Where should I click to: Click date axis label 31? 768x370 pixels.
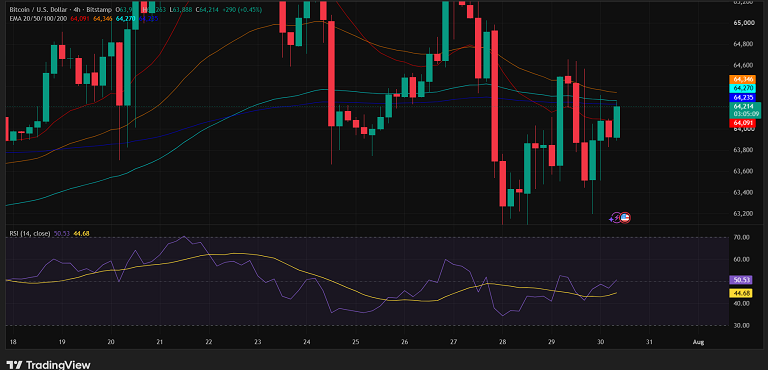tap(649, 342)
